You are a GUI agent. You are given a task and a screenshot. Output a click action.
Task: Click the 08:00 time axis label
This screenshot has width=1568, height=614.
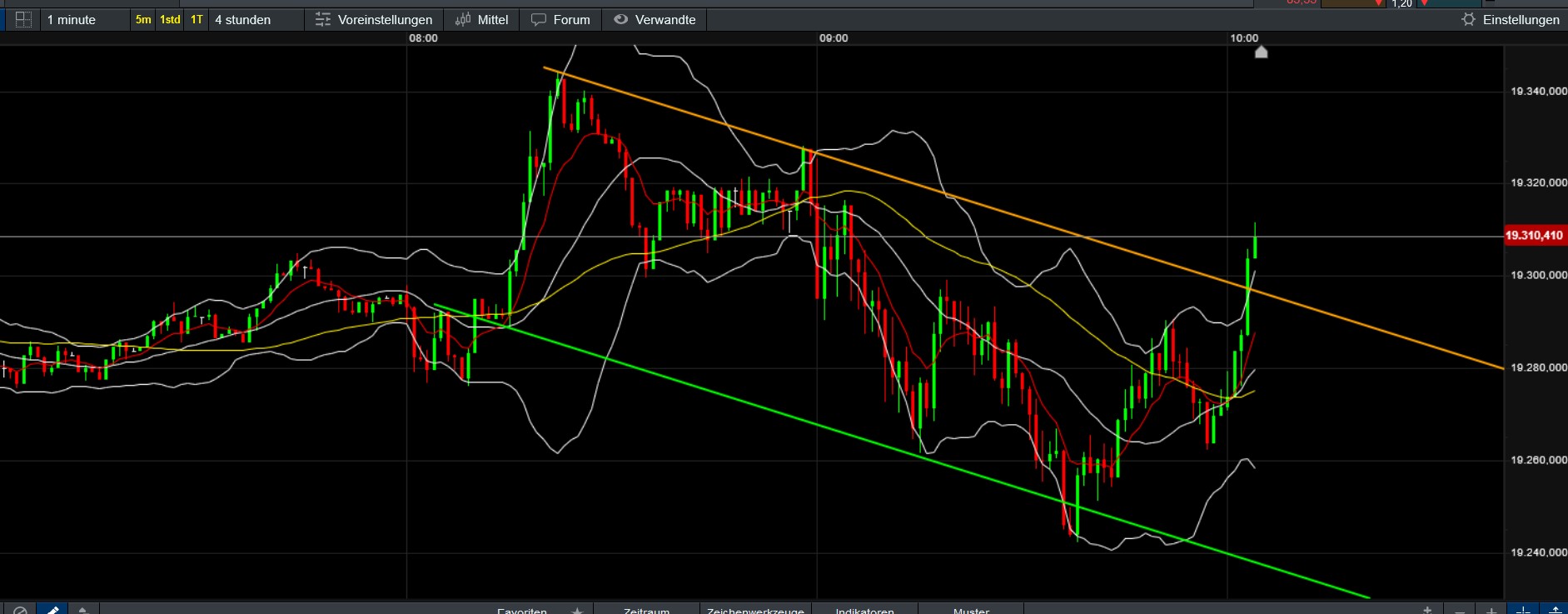point(423,38)
